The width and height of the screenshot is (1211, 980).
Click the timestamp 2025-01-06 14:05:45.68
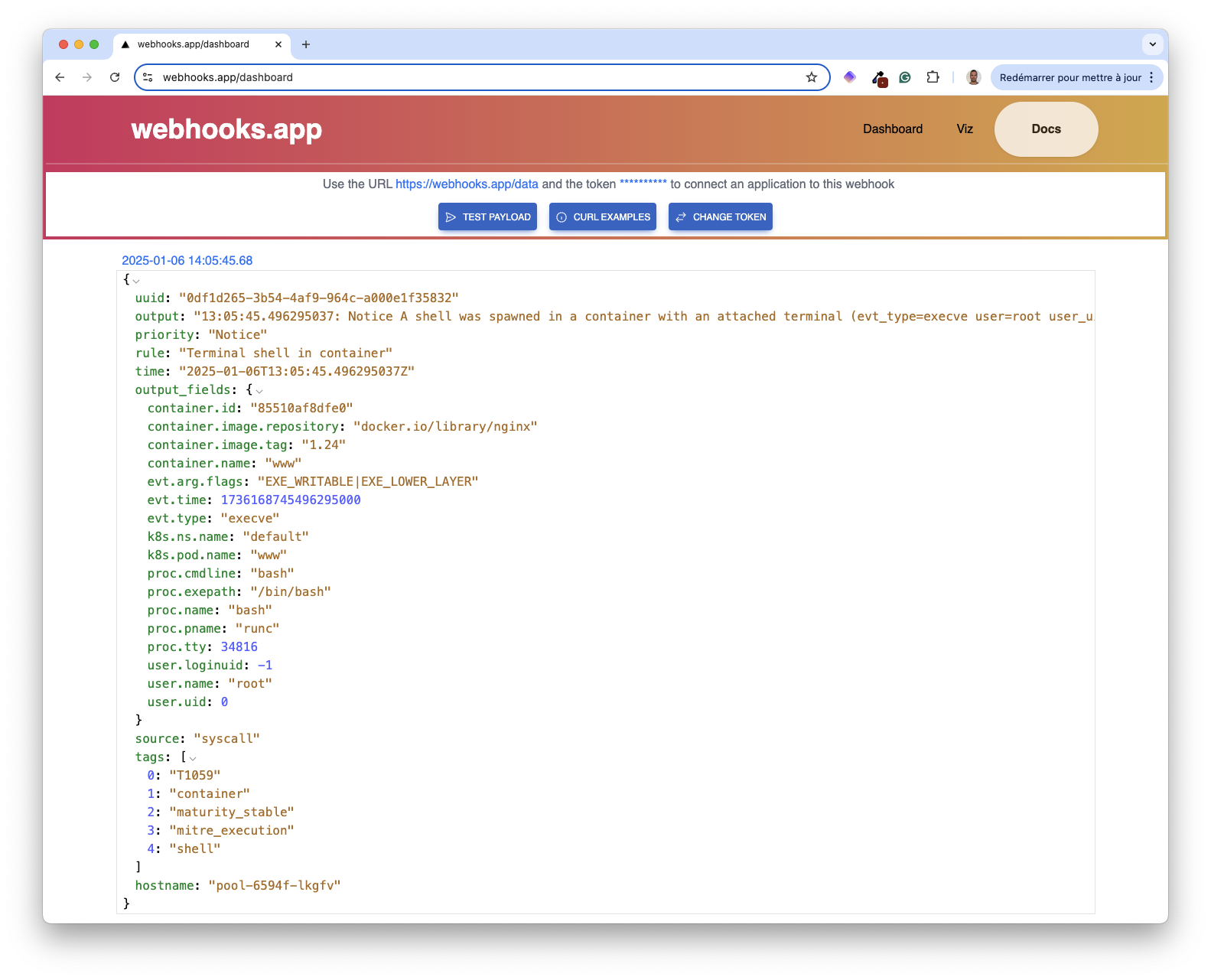tap(187, 261)
